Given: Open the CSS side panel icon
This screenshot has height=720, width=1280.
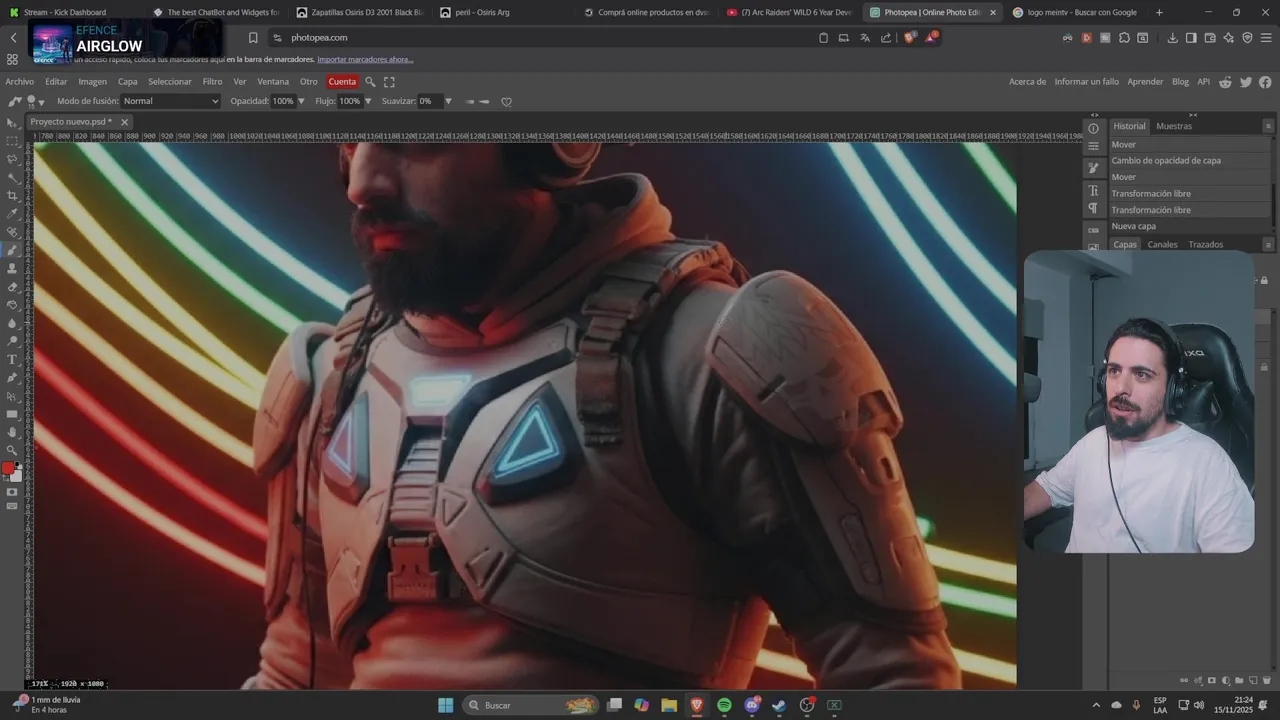Looking at the screenshot, I should (x=1093, y=230).
